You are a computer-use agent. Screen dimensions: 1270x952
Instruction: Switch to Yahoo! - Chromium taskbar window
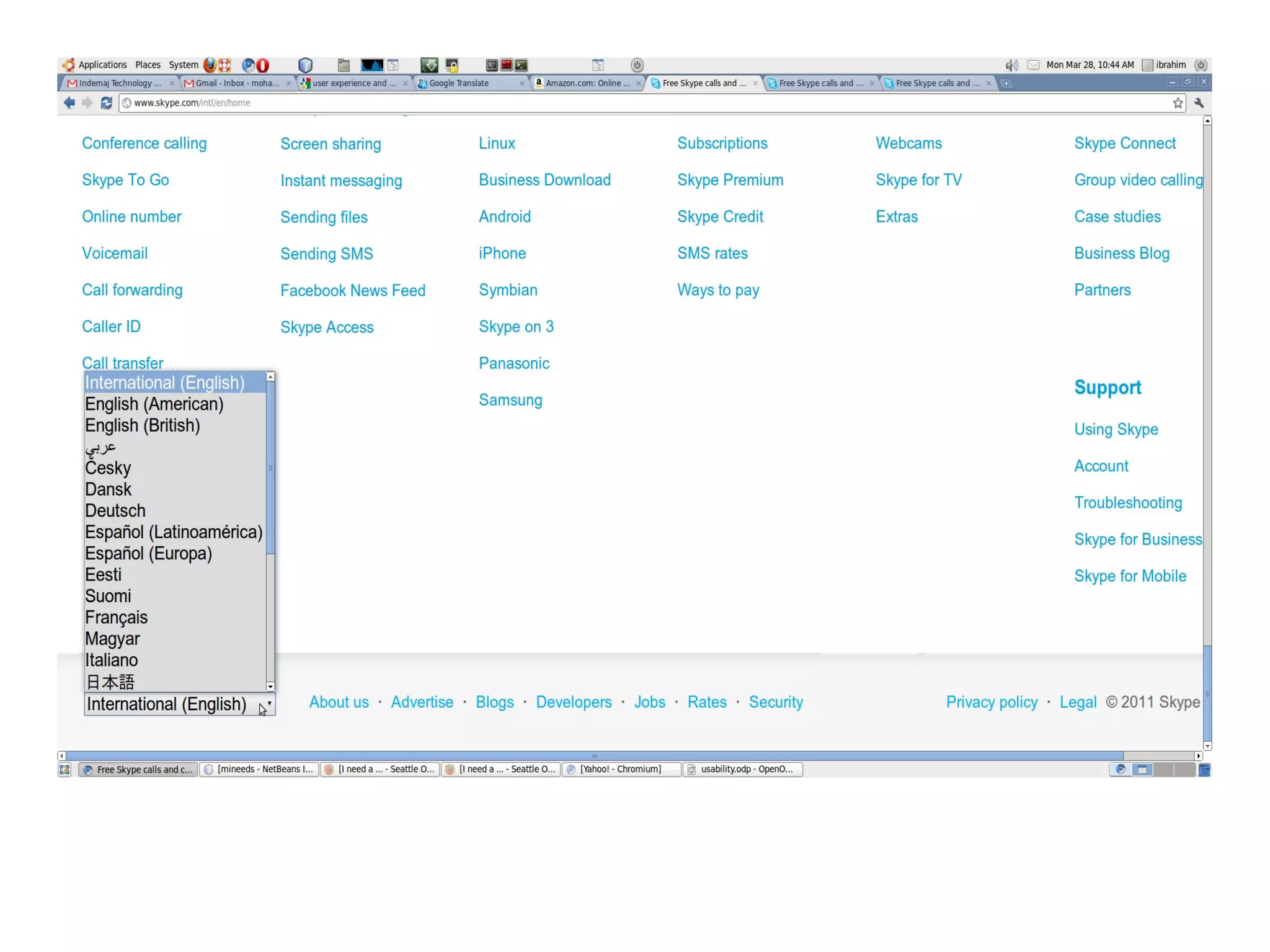pos(621,769)
